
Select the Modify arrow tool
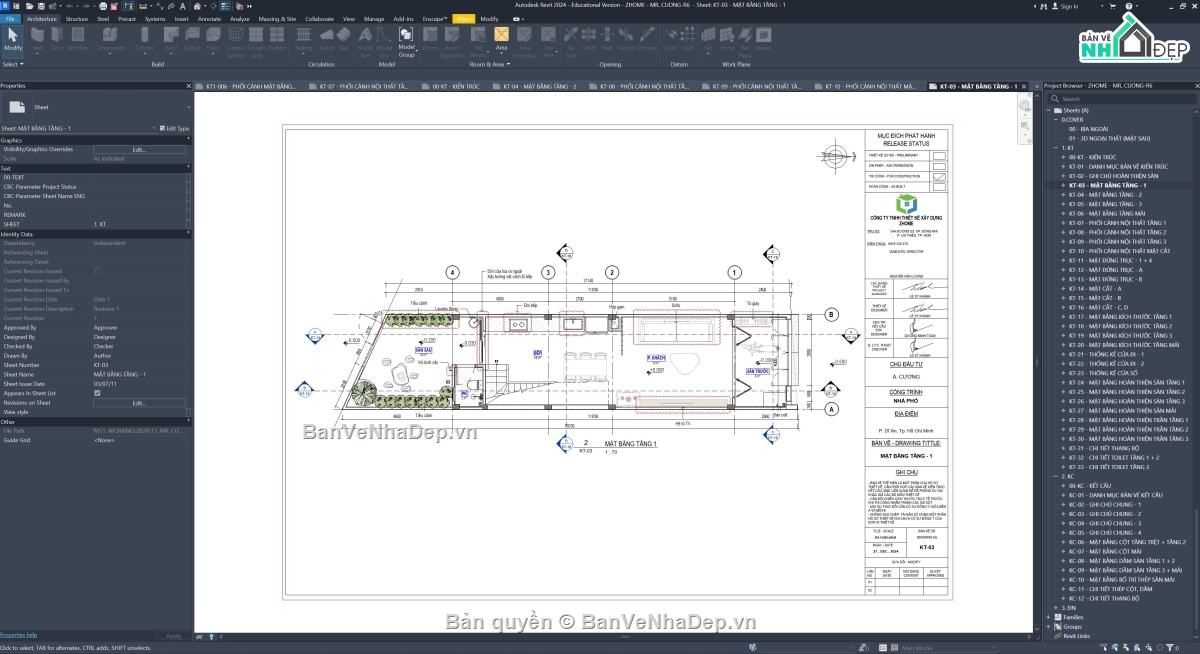[12, 39]
